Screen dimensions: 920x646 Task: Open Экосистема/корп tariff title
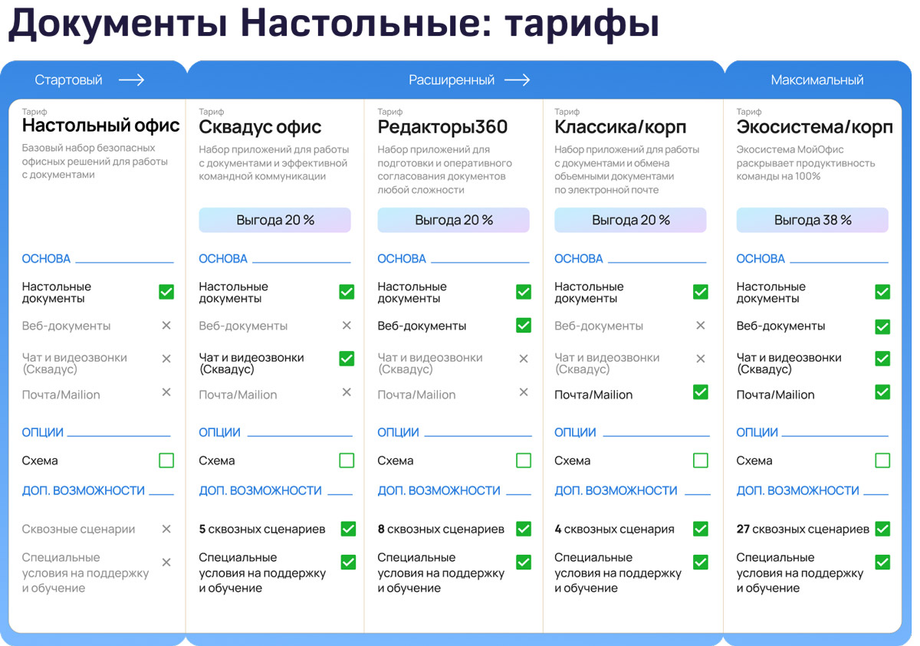click(x=814, y=127)
